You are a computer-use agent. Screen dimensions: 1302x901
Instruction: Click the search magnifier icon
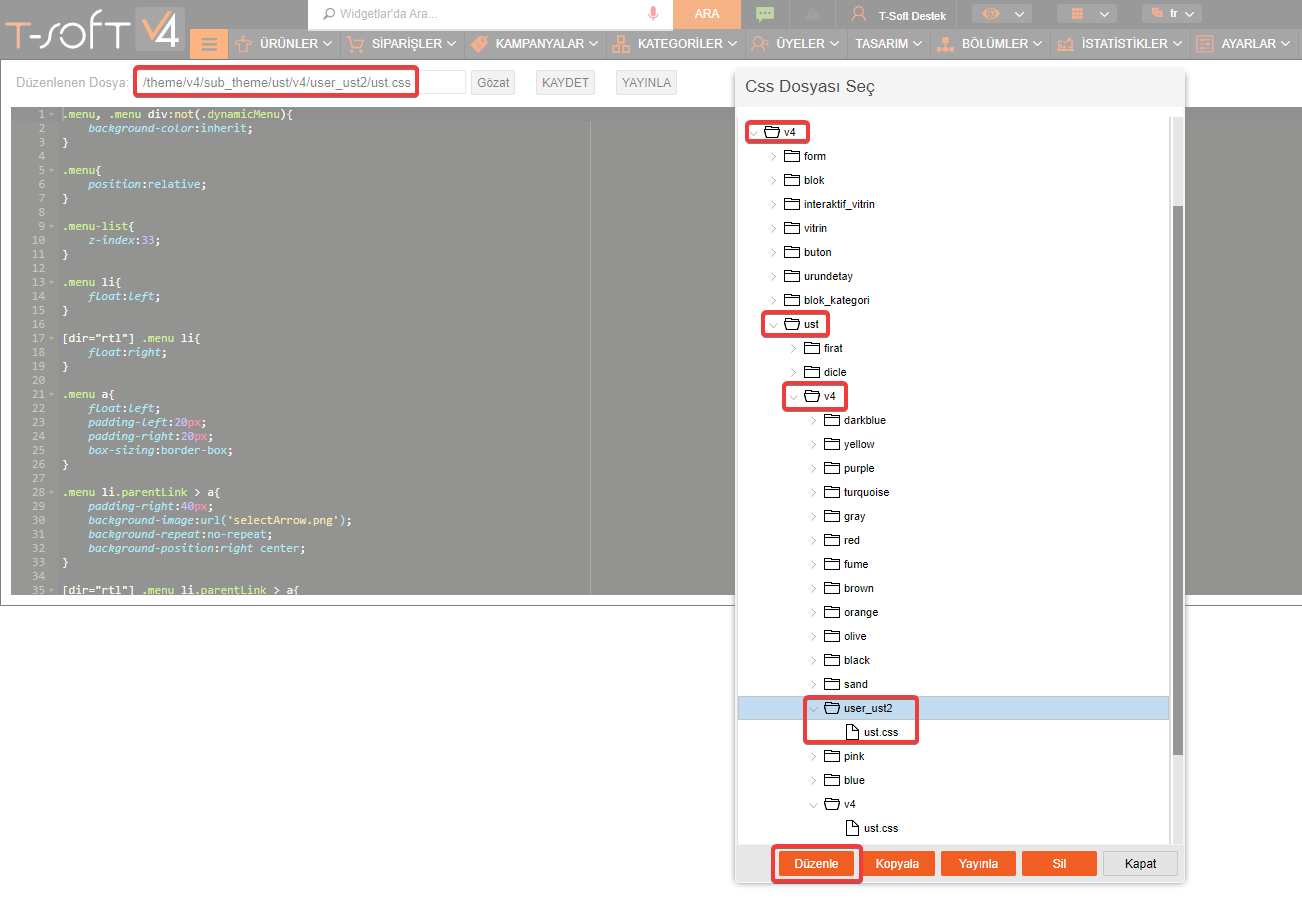[x=328, y=14]
